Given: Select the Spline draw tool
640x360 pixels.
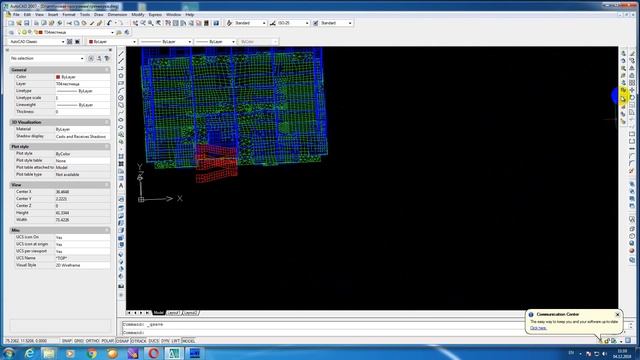Looking at the screenshot, I should pos(121,112).
